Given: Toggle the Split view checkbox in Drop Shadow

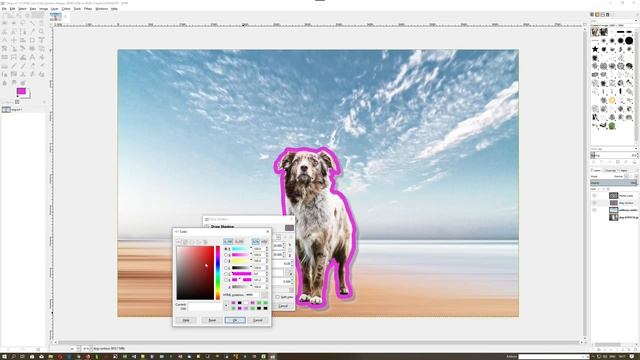Looking at the screenshot, I should [x=278, y=297].
